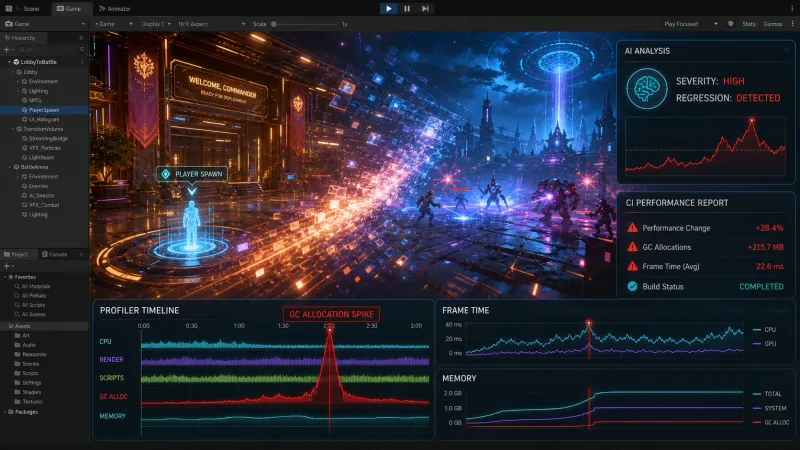
Task: Open the Display 1 dropdown
Action: click(x=156, y=24)
